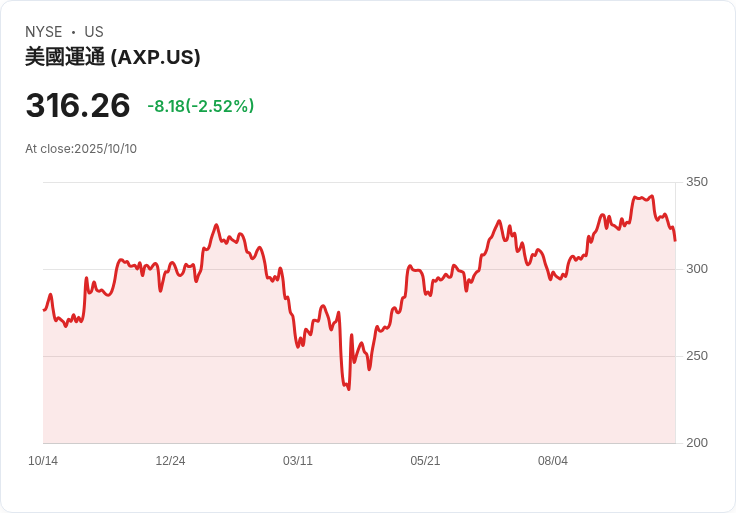Click the highest peak of the price line
Viewport: 736px width, 513px height.
pos(652,196)
